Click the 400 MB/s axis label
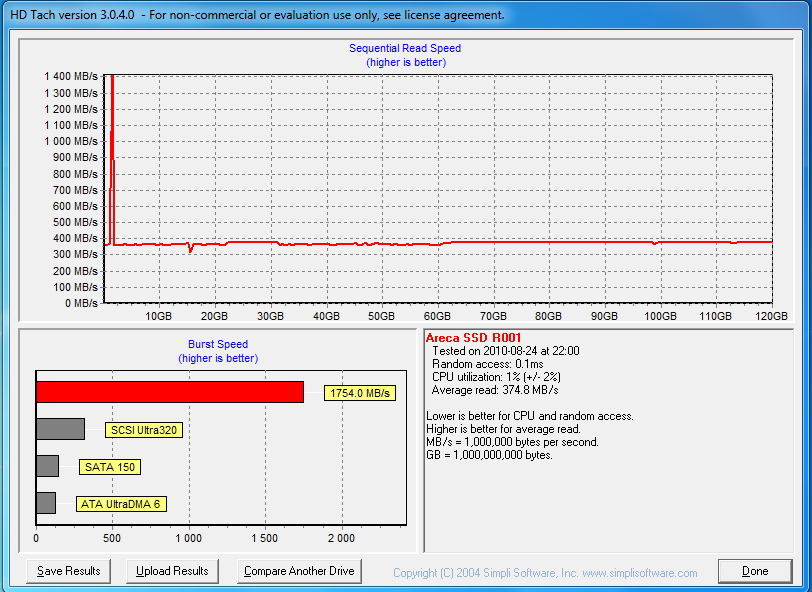 point(75,238)
